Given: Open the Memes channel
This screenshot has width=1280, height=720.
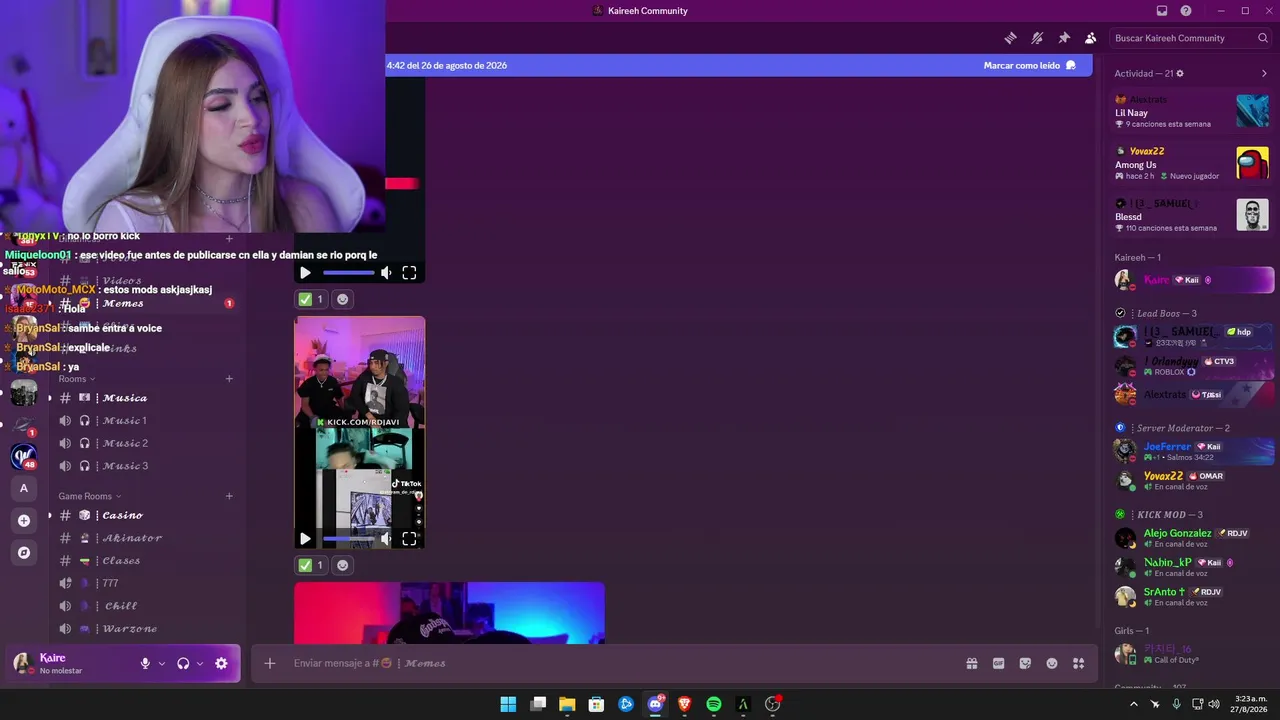Looking at the screenshot, I should (x=147, y=303).
